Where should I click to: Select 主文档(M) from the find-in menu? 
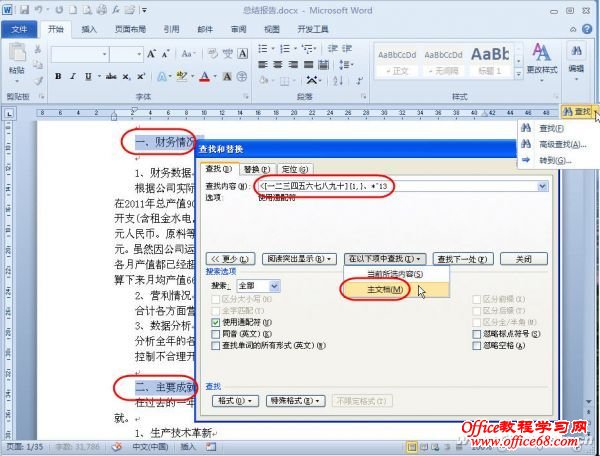pos(396,290)
